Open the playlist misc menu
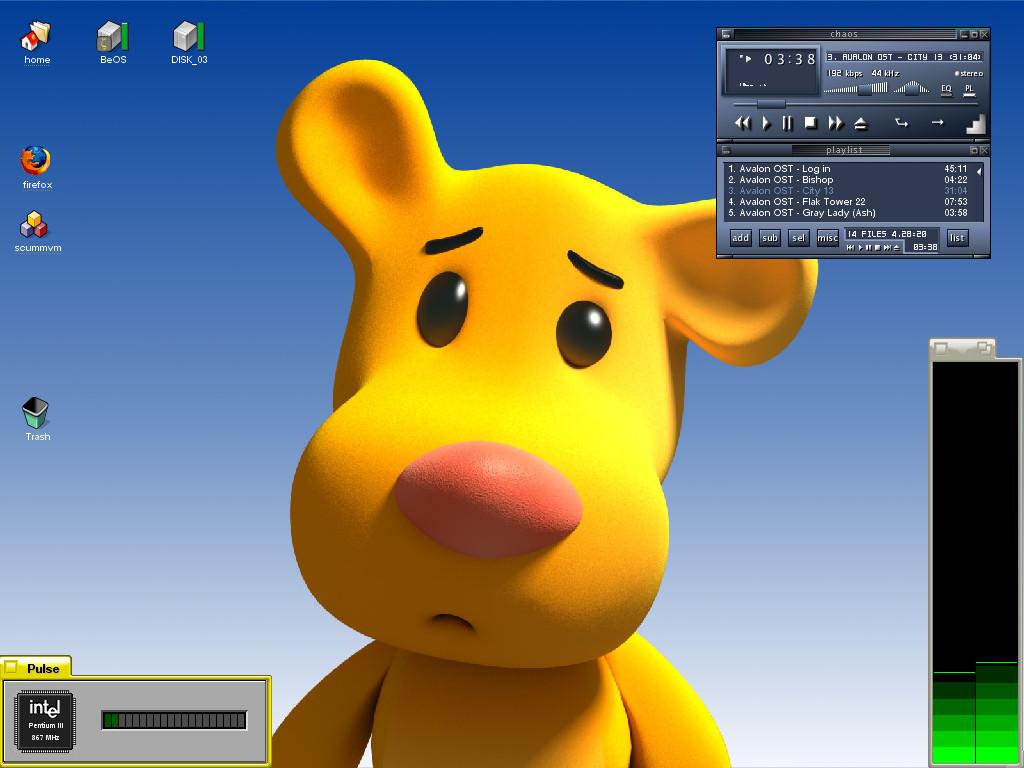Screen dimensions: 1024x768 click(827, 238)
